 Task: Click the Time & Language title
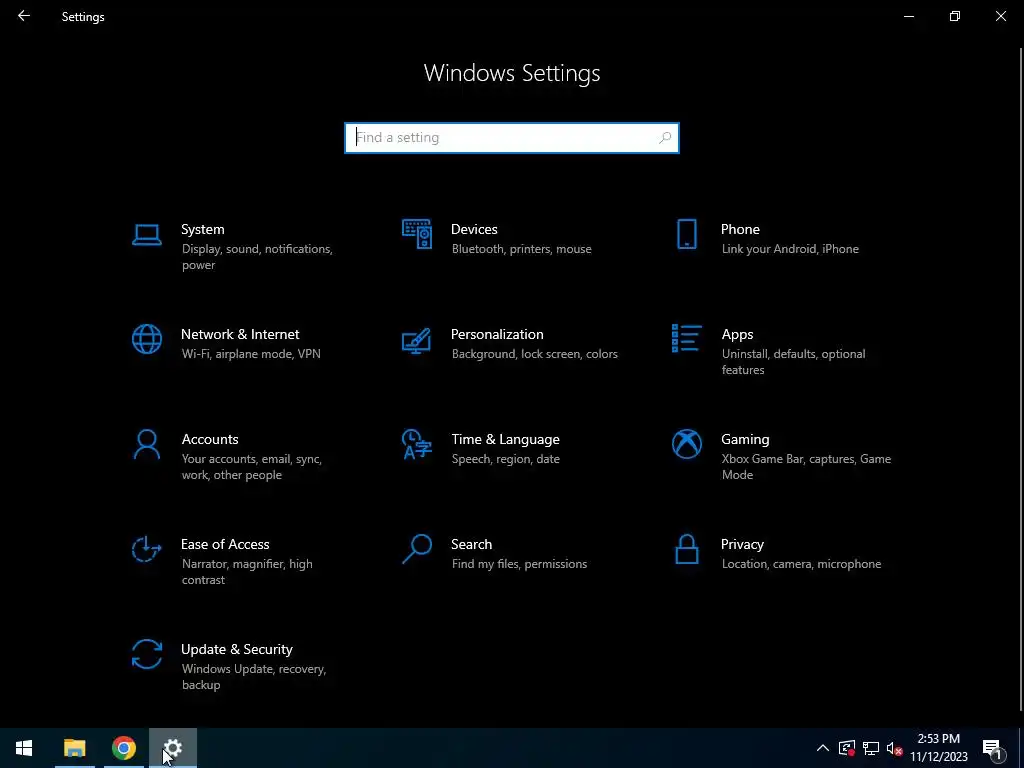pos(505,440)
